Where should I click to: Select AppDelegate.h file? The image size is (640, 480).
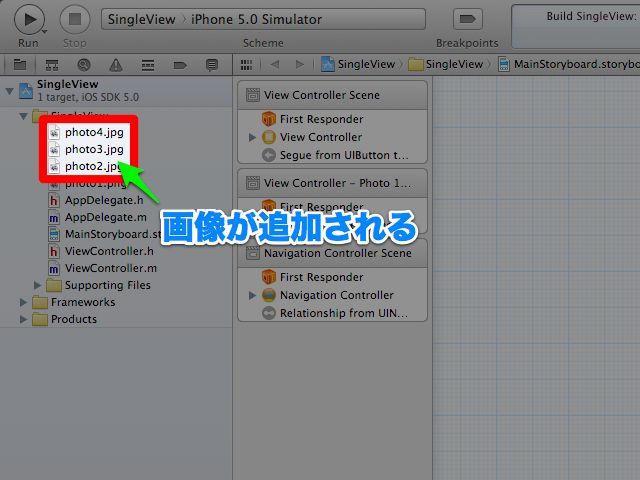point(104,200)
